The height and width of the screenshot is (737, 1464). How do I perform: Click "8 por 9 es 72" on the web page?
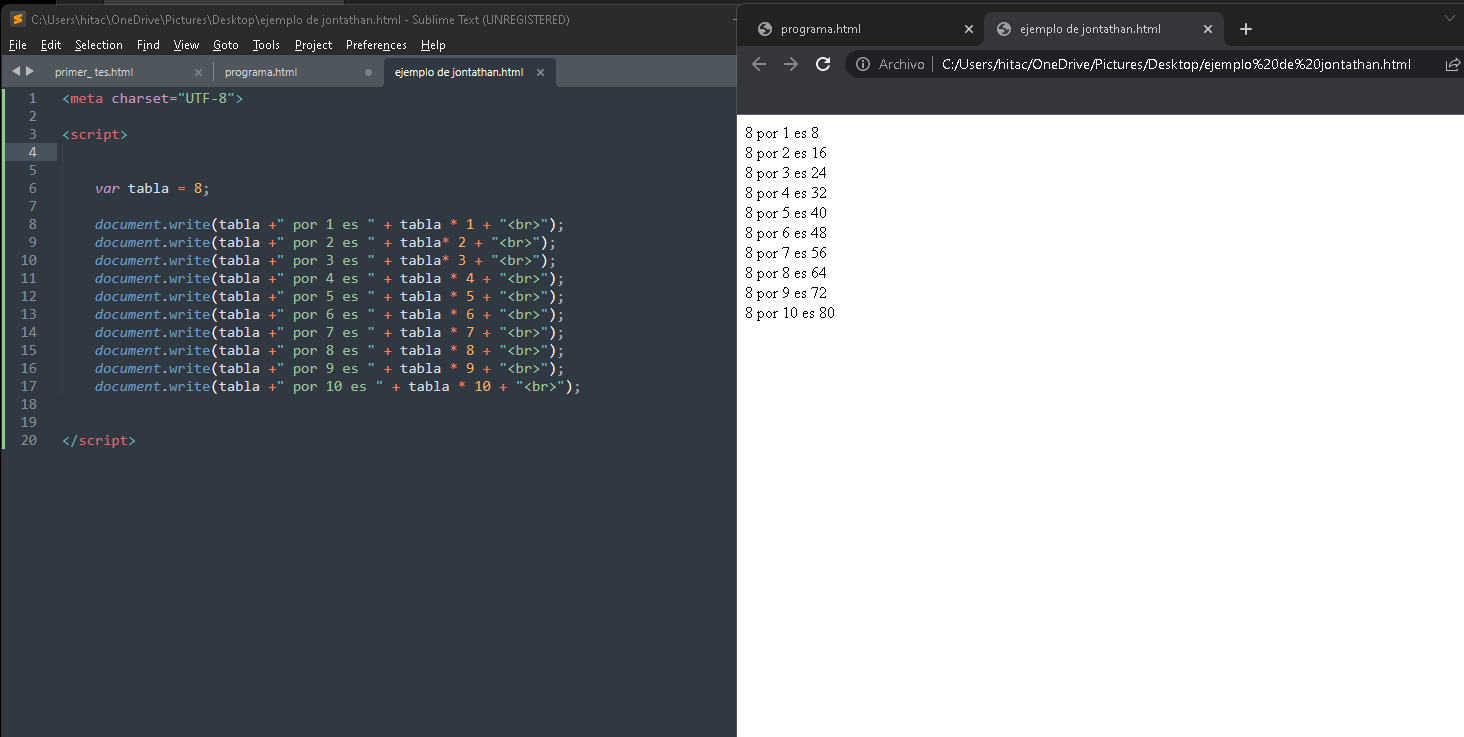(x=786, y=293)
